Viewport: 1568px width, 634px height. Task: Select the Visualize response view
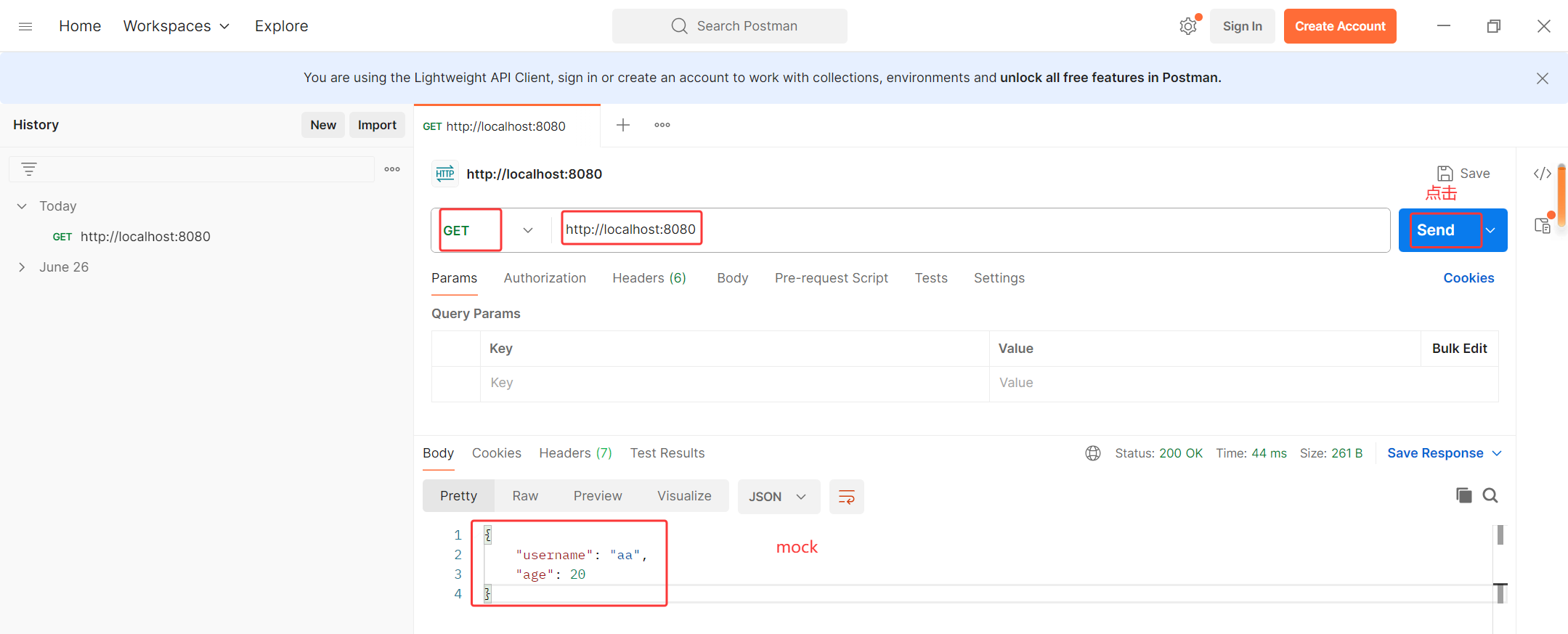coord(684,496)
